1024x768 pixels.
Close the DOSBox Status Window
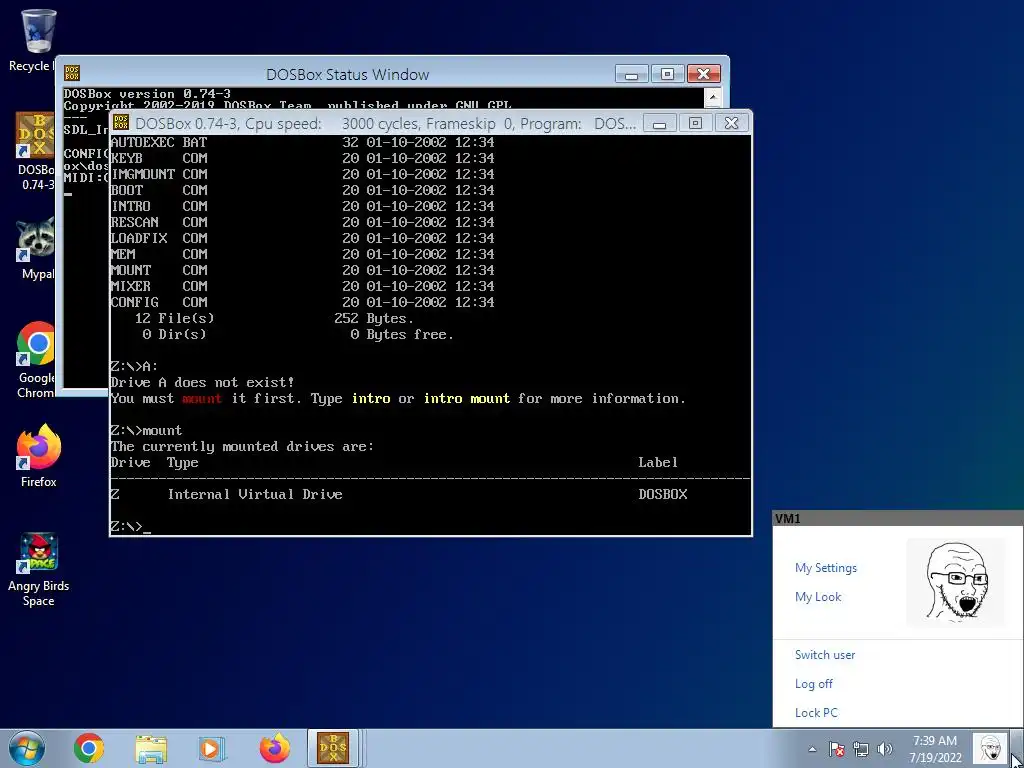[703, 74]
